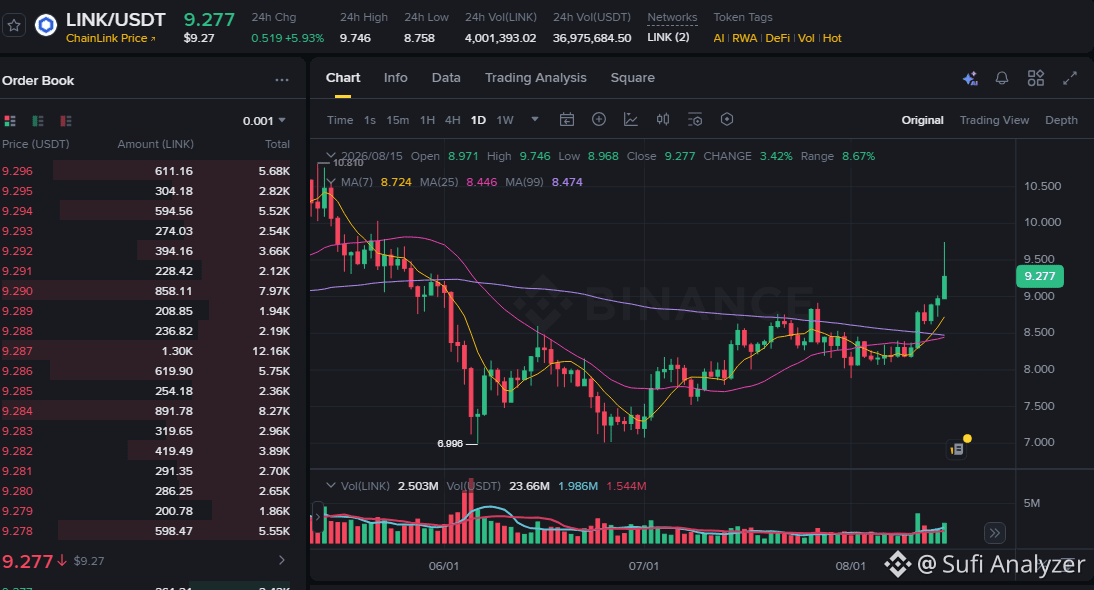Select the 4H chart interval

452,120
